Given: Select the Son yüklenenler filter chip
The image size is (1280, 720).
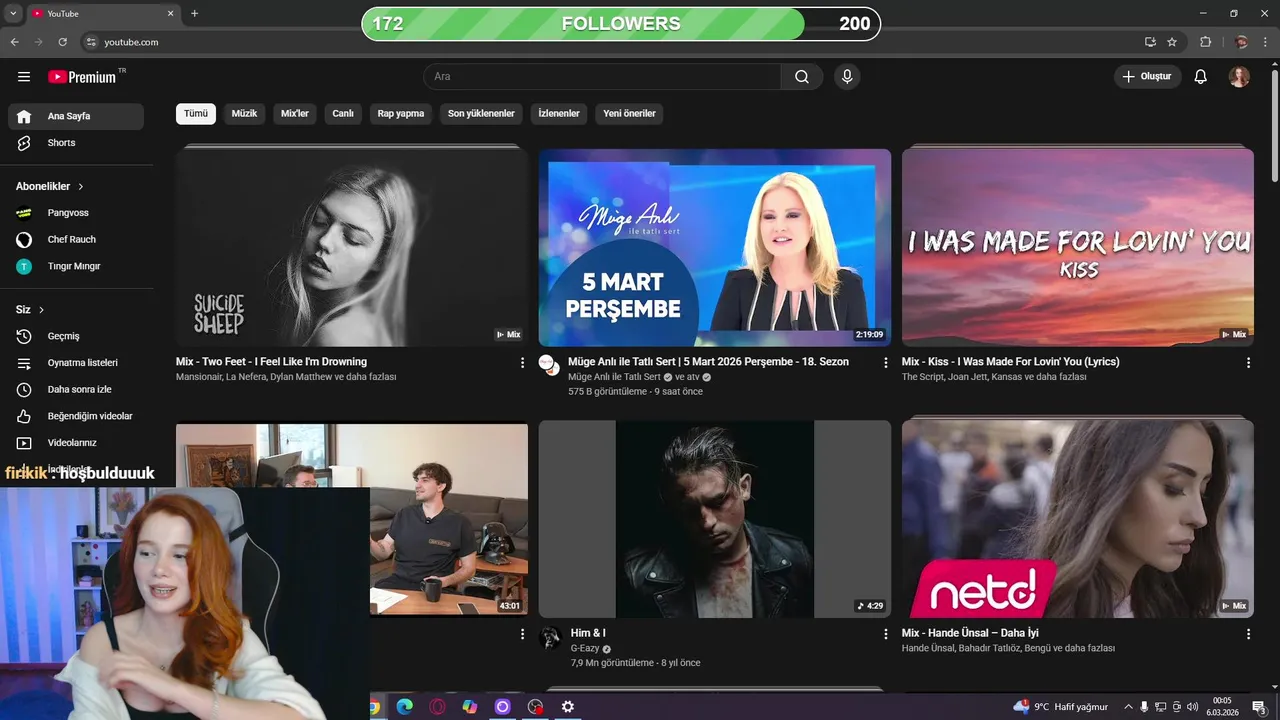Looking at the screenshot, I should click(x=481, y=113).
